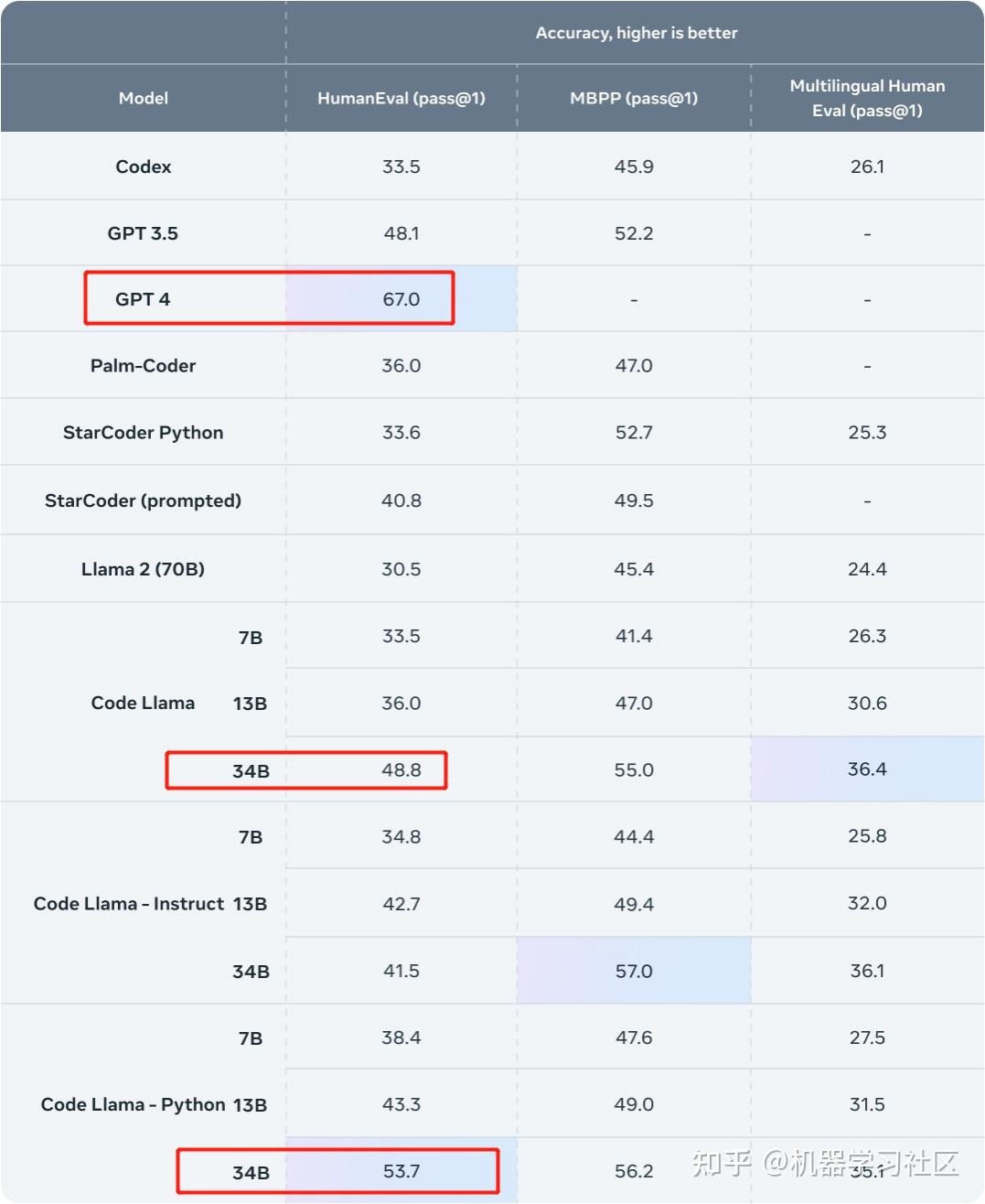Click the 25.3 multilingual value

[867, 433]
